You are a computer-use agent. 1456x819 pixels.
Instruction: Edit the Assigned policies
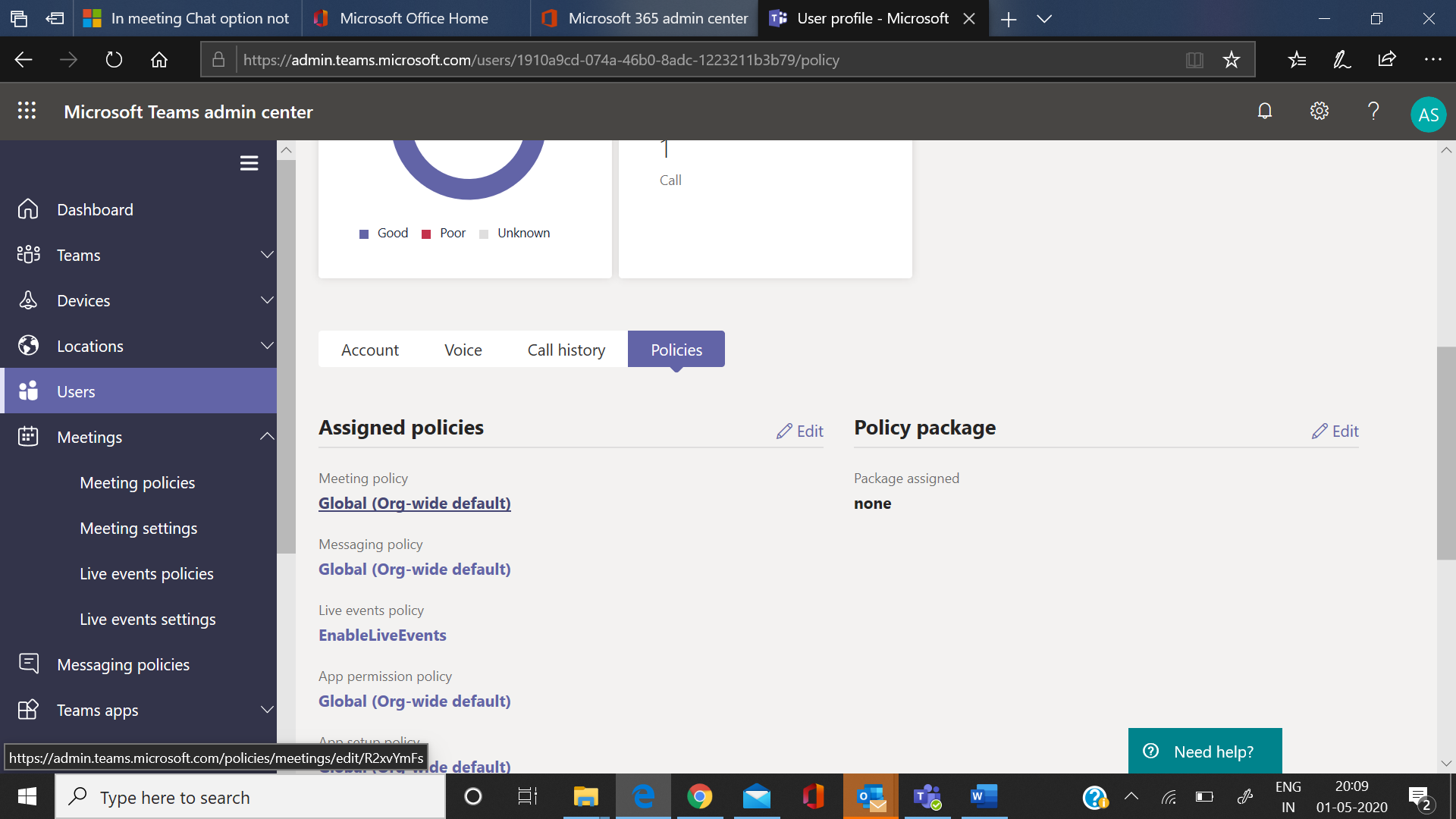[800, 431]
